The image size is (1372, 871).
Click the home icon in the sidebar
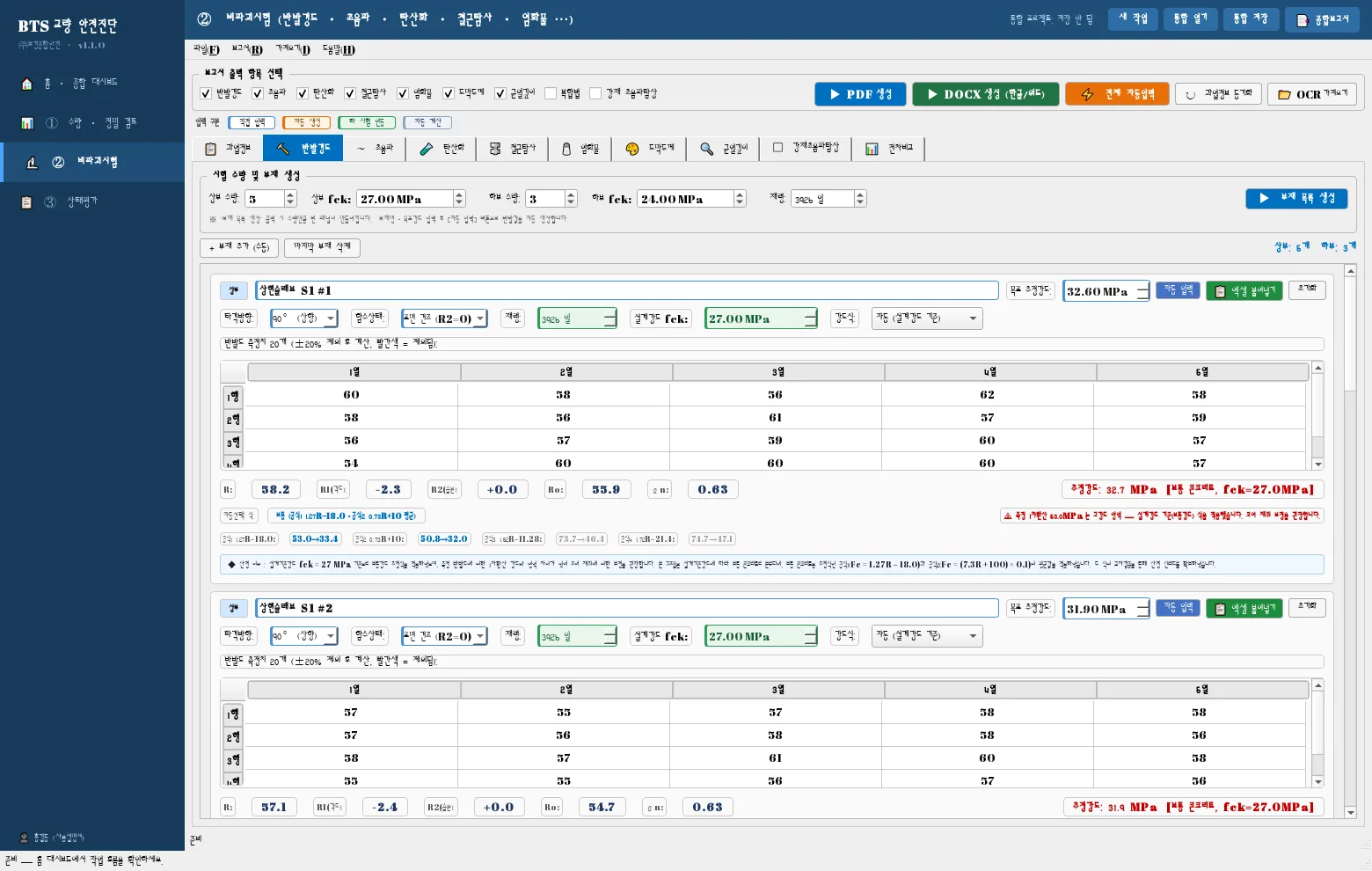(26, 84)
